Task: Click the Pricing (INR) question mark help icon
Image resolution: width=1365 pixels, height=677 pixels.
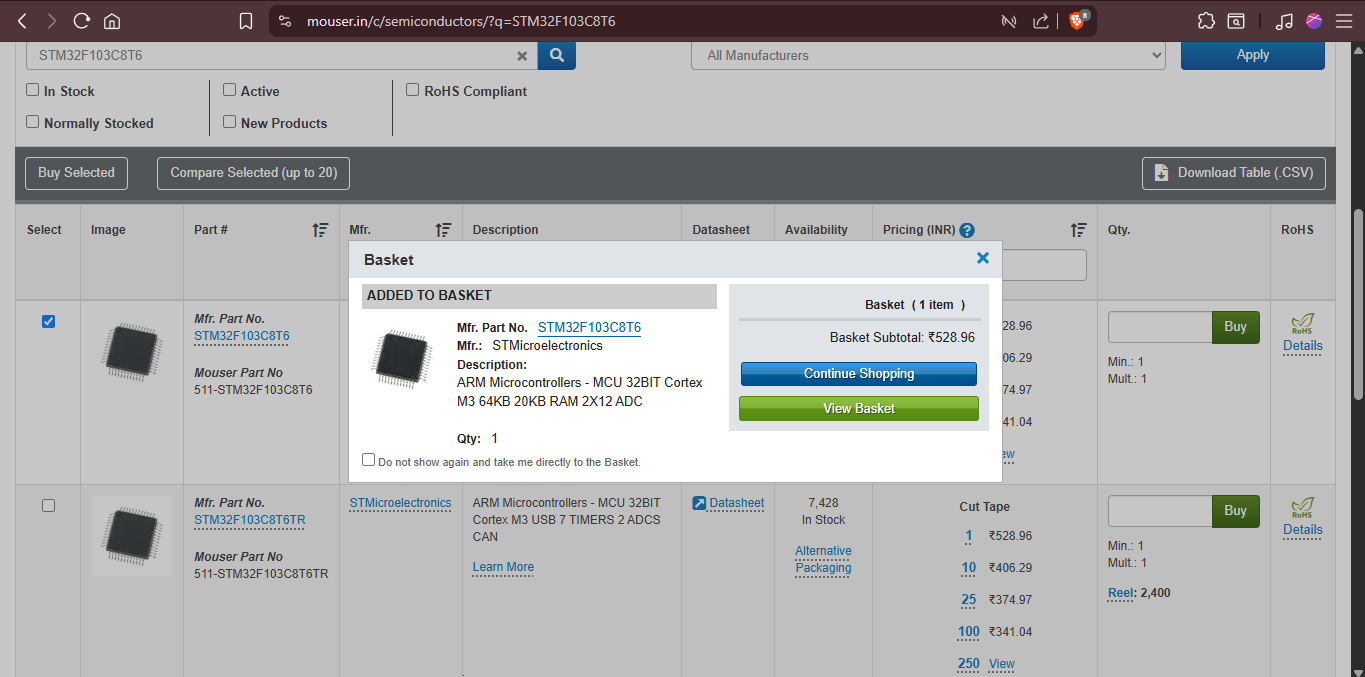Action: coord(966,230)
